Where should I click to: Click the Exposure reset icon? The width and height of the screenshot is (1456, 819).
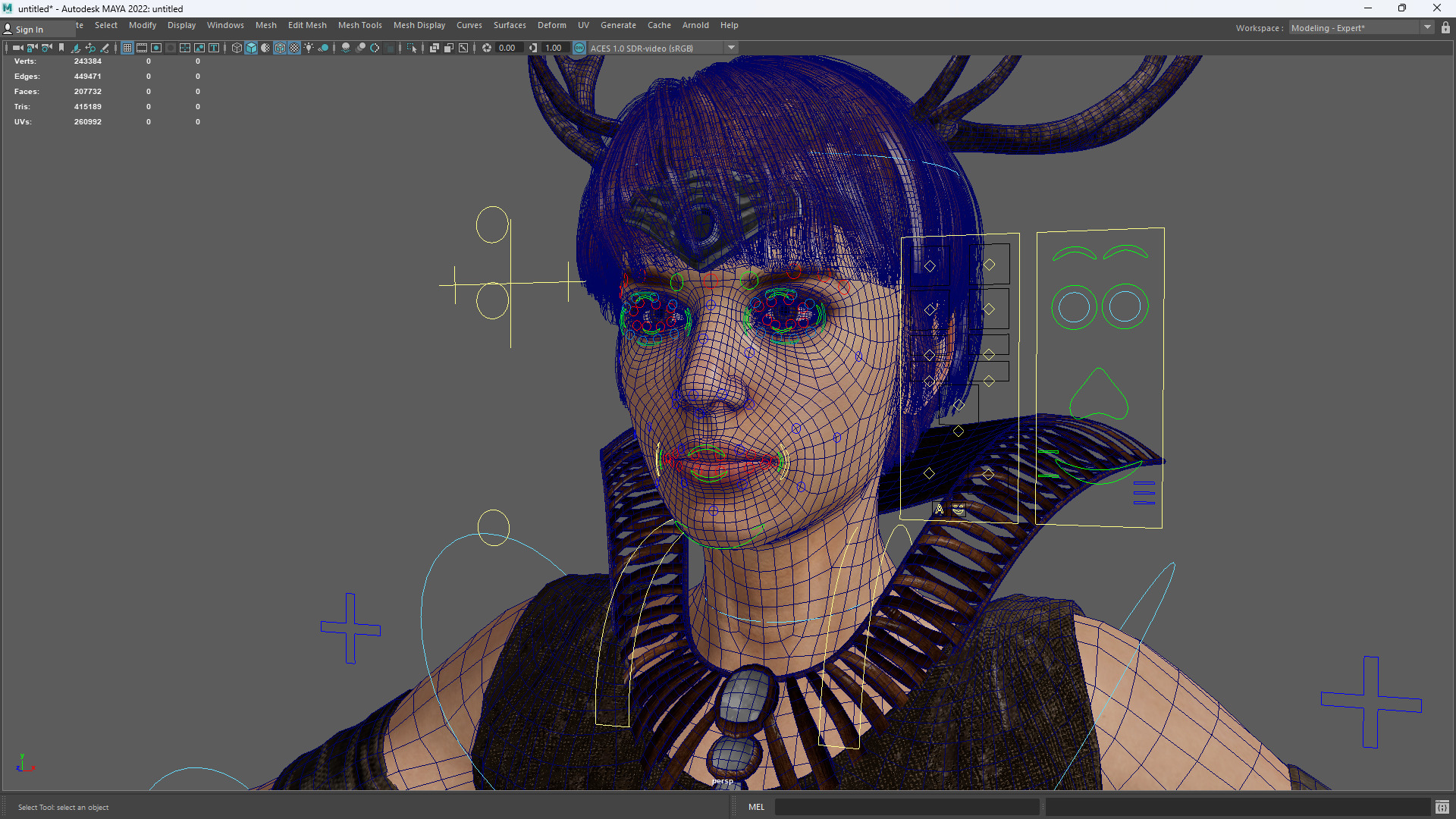pyautogui.click(x=487, y=48)
